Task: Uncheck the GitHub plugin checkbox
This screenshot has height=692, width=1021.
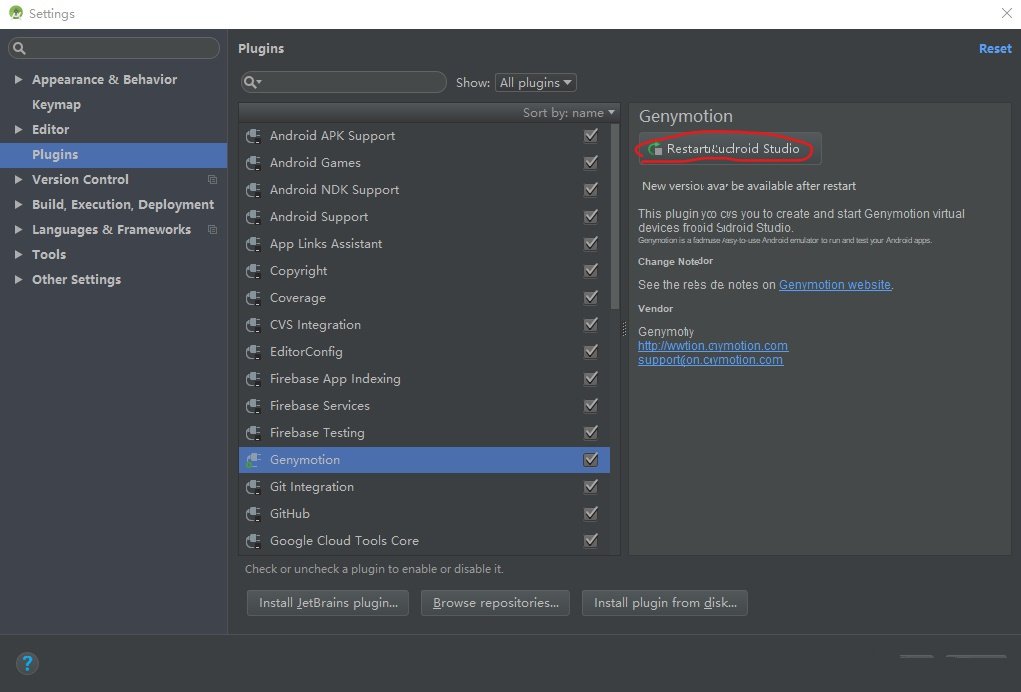Action: pos(591,514)
